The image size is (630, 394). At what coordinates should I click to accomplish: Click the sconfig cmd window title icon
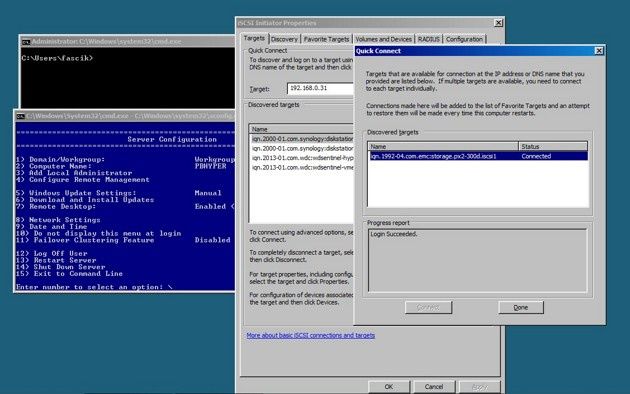(x=20, y=116)
